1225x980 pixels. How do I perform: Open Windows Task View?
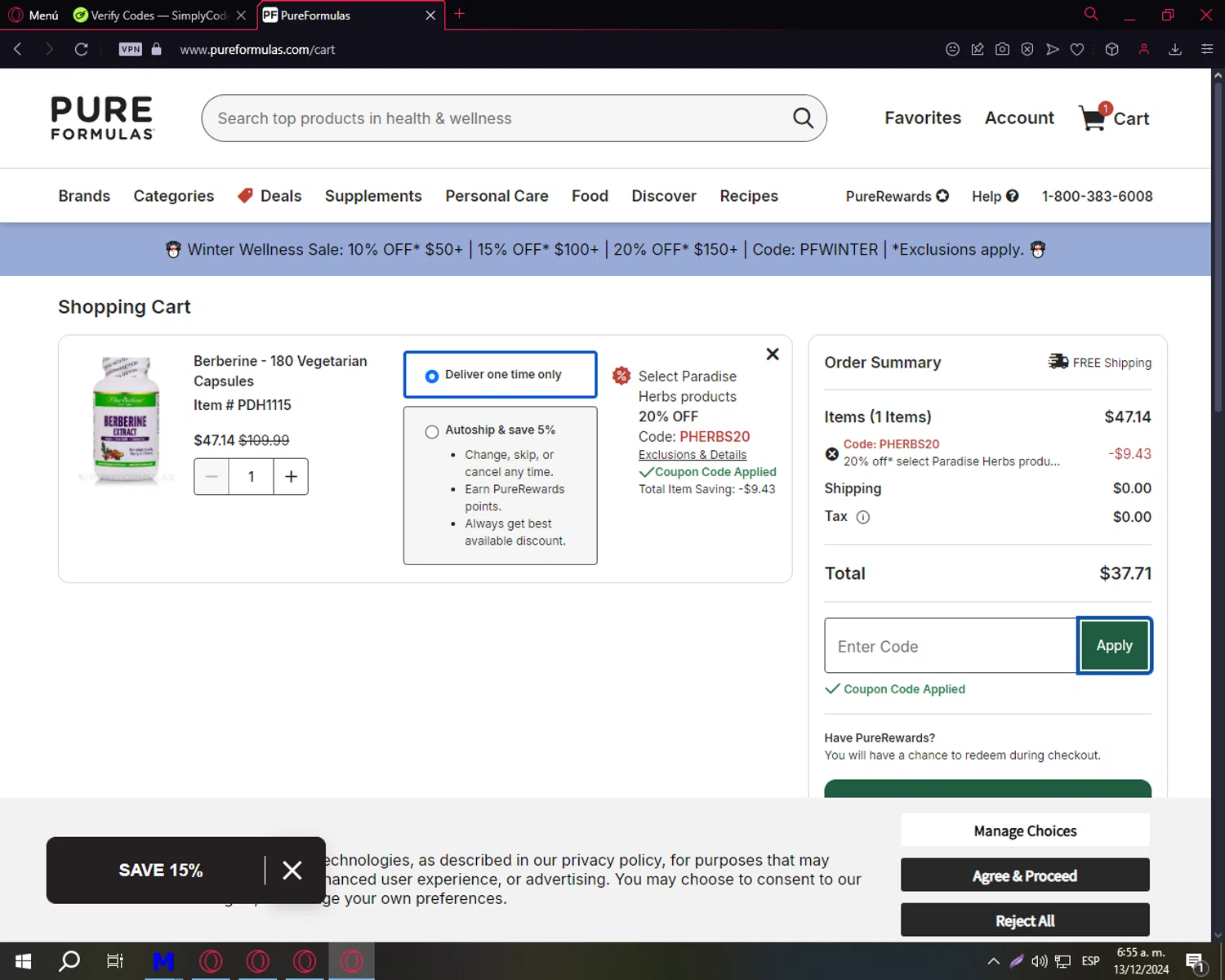tap(115, 961)
